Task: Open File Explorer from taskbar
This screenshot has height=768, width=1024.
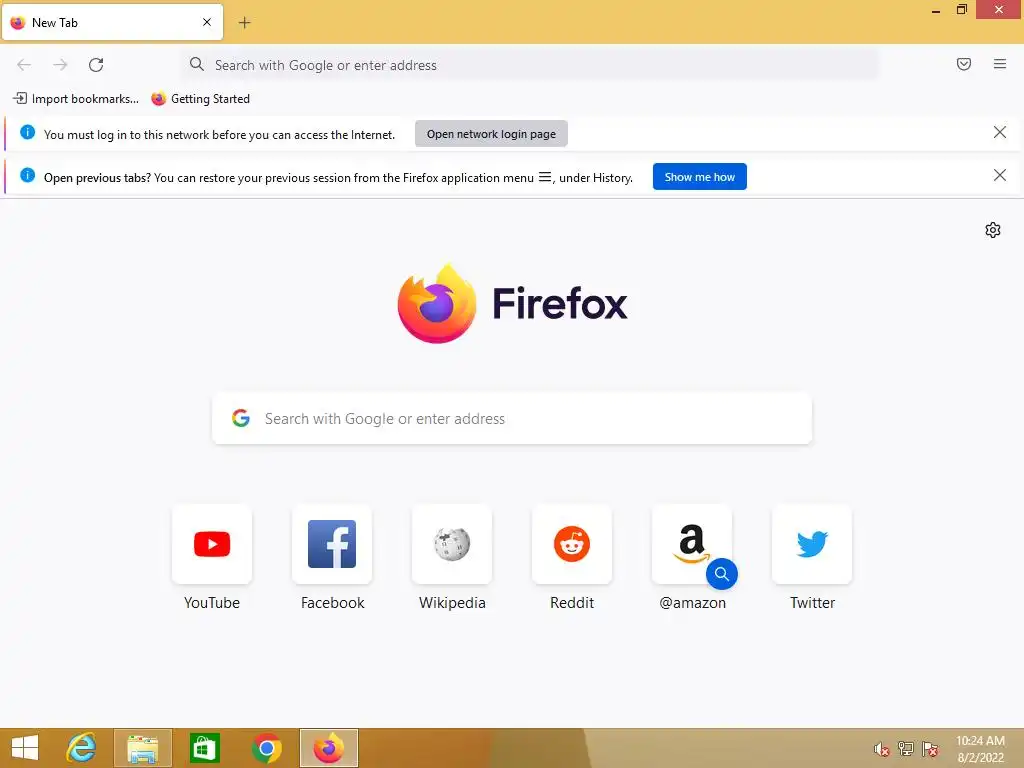Action: [x=143, y=748]
